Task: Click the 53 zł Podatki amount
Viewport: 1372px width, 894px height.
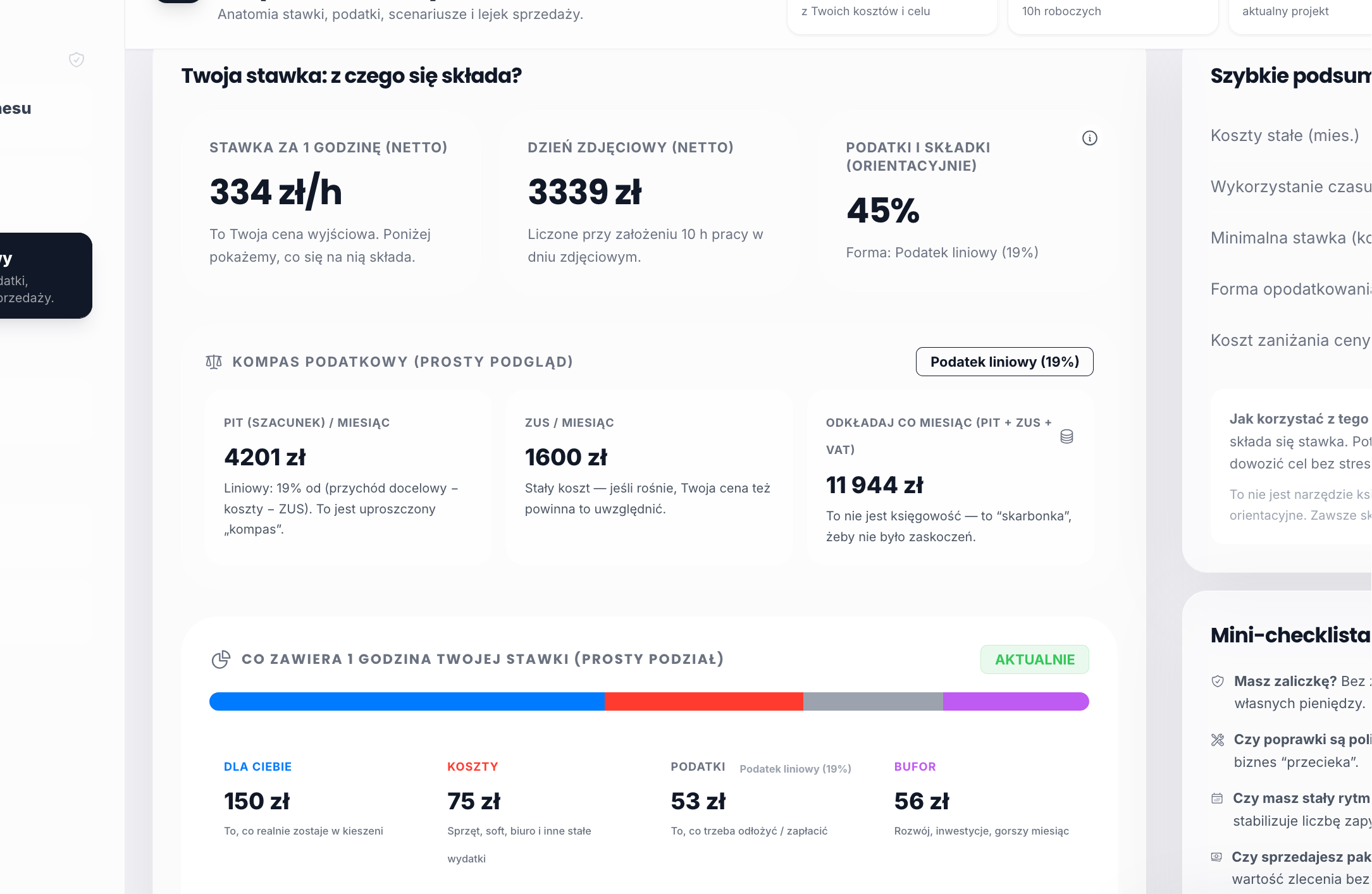Action: pos(698,801)
